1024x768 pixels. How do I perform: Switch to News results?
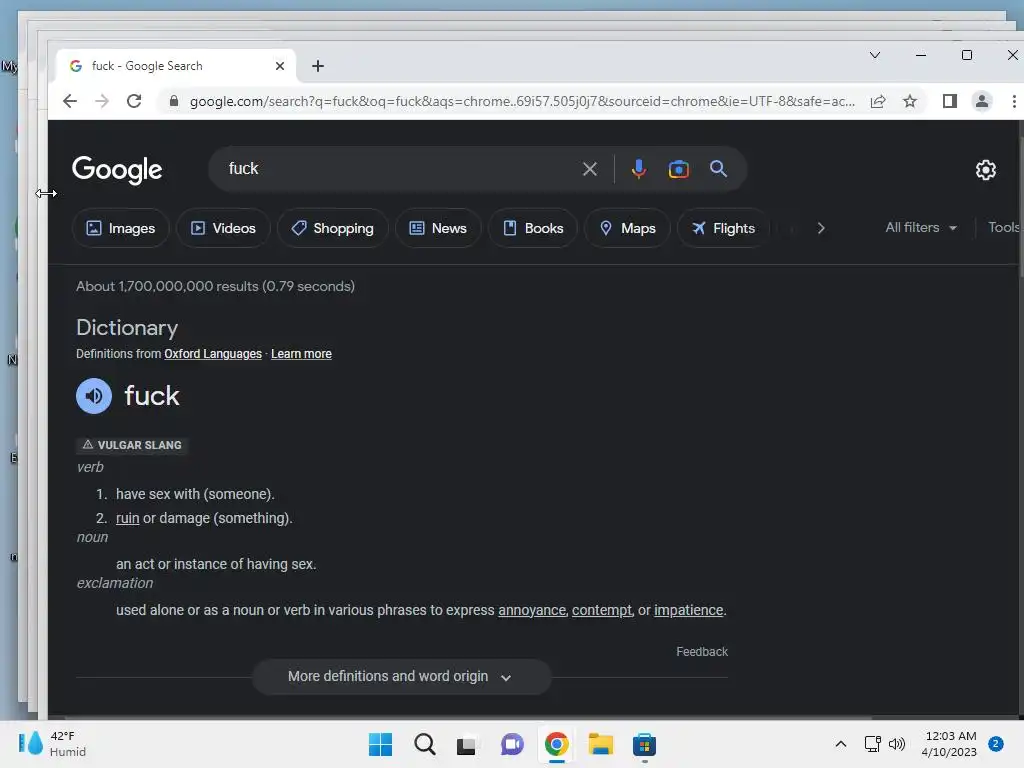438,228
